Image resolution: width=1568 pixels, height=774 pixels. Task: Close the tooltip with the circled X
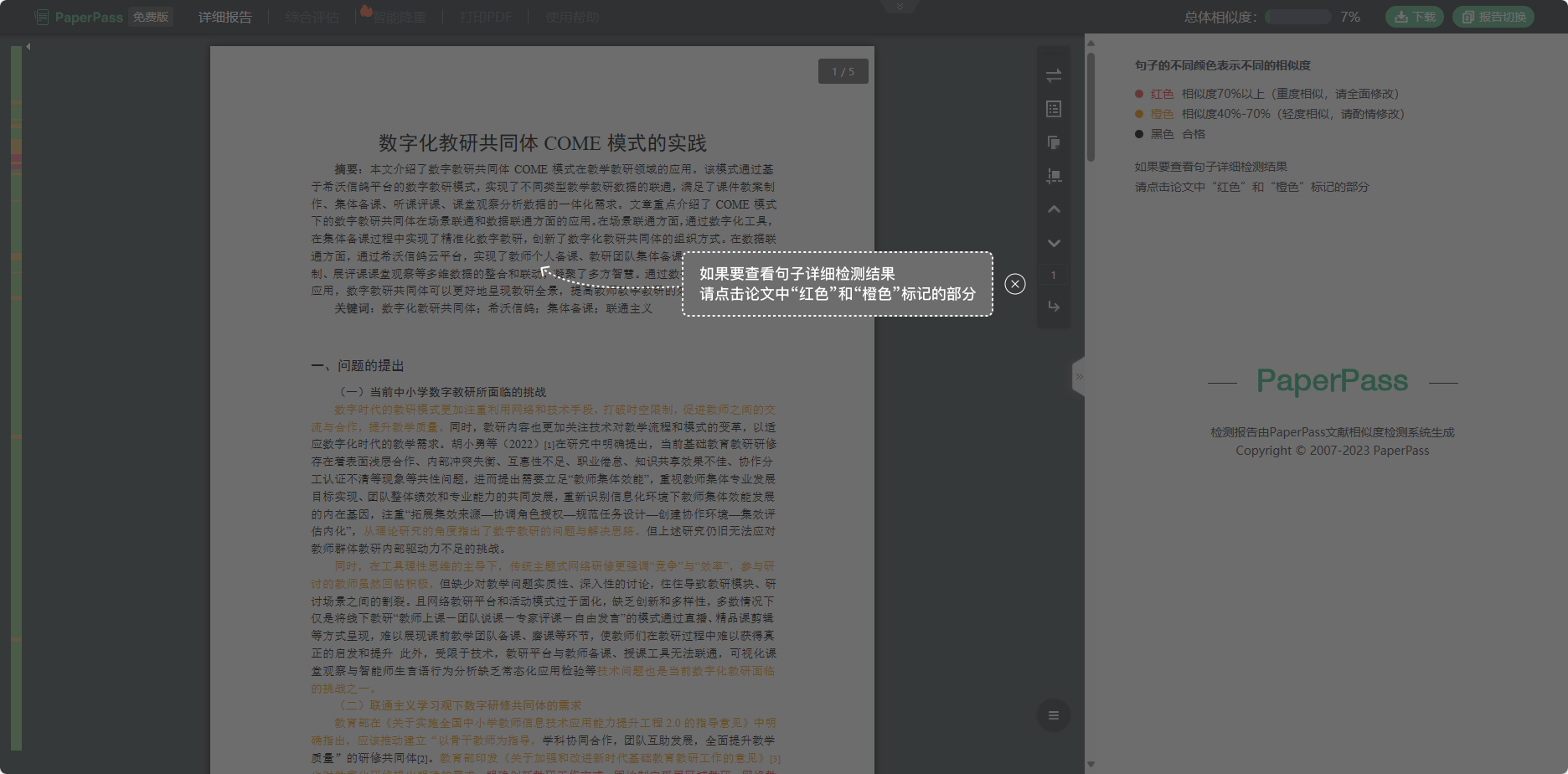point(1015,284)
